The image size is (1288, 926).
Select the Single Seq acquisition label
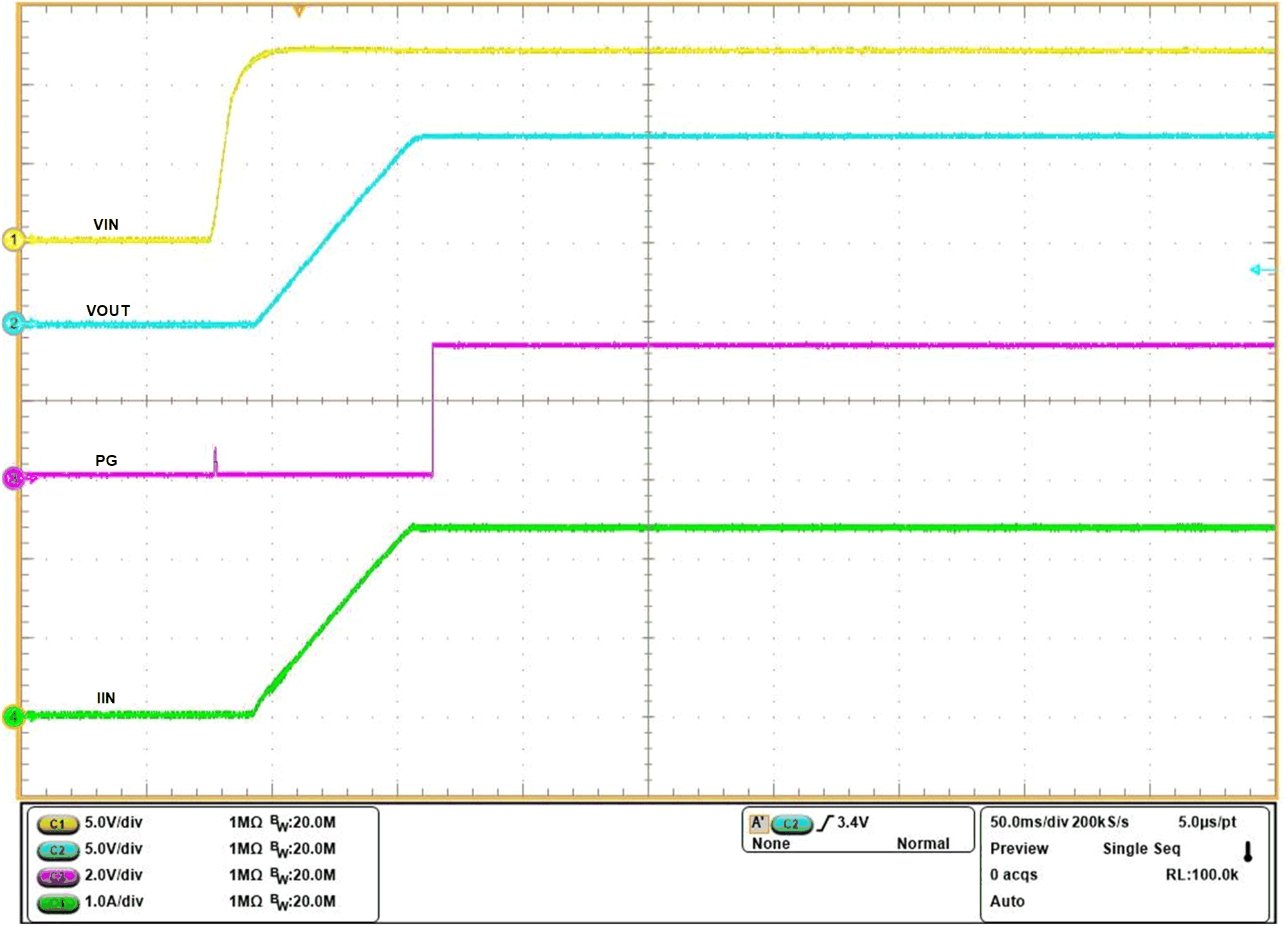(x=1143, y=848)
